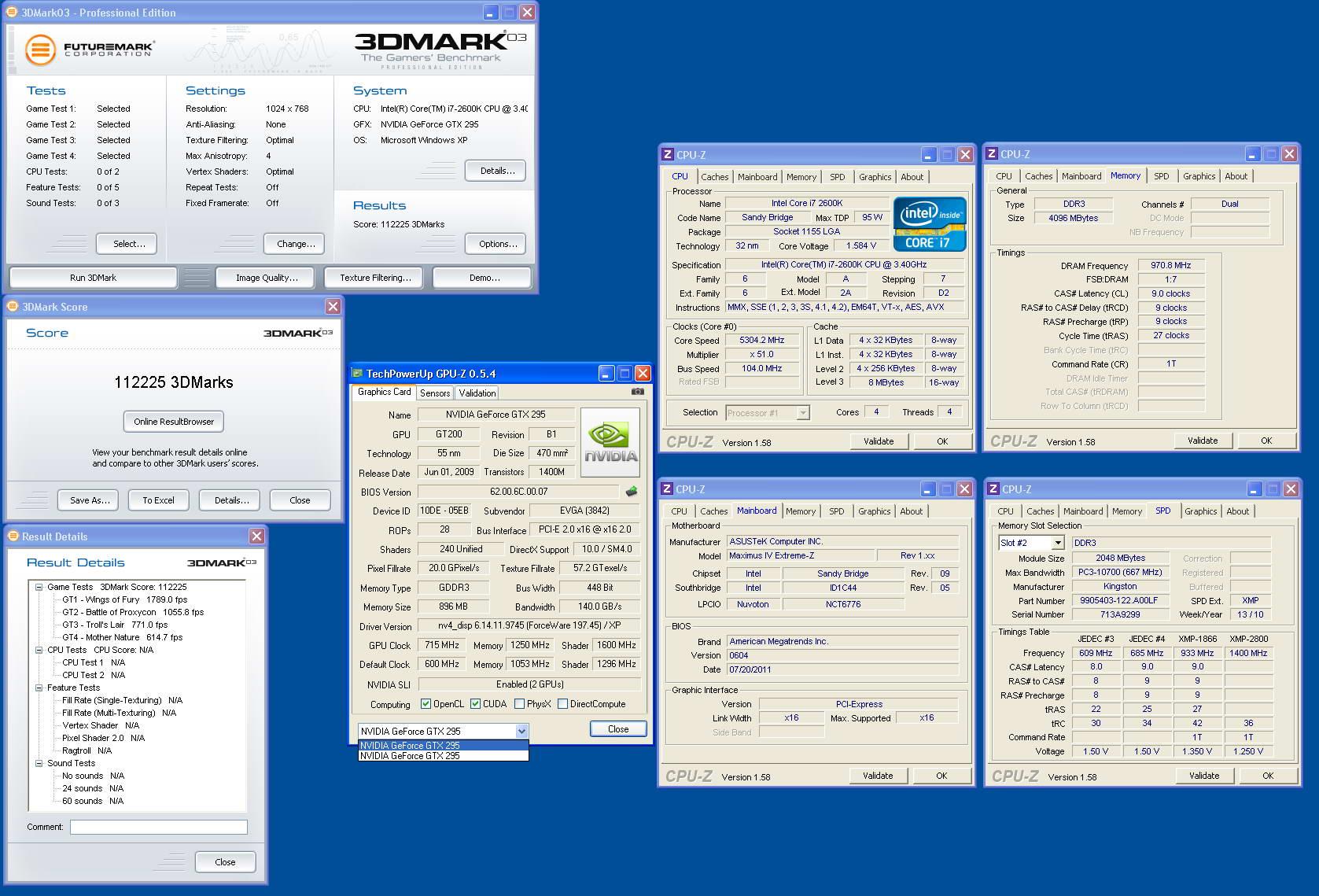Click the DRAM Frequency 970.8 MHz value

click(x=1171, y=266)
